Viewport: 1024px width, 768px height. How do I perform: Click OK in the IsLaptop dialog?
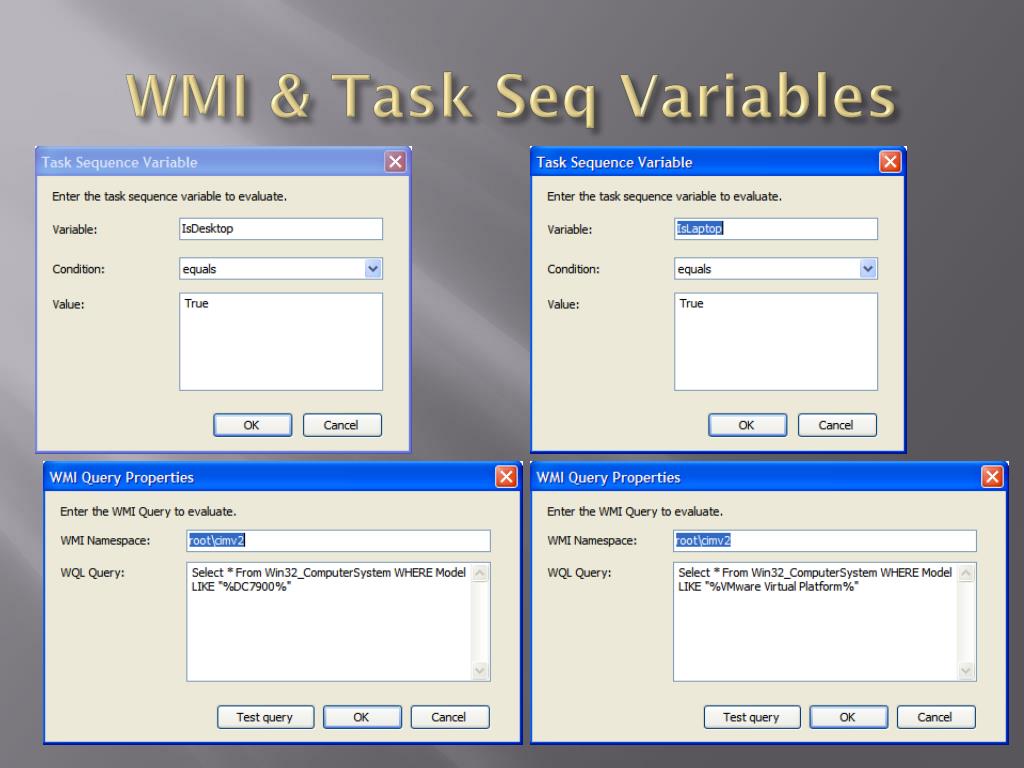pos(747,425)
